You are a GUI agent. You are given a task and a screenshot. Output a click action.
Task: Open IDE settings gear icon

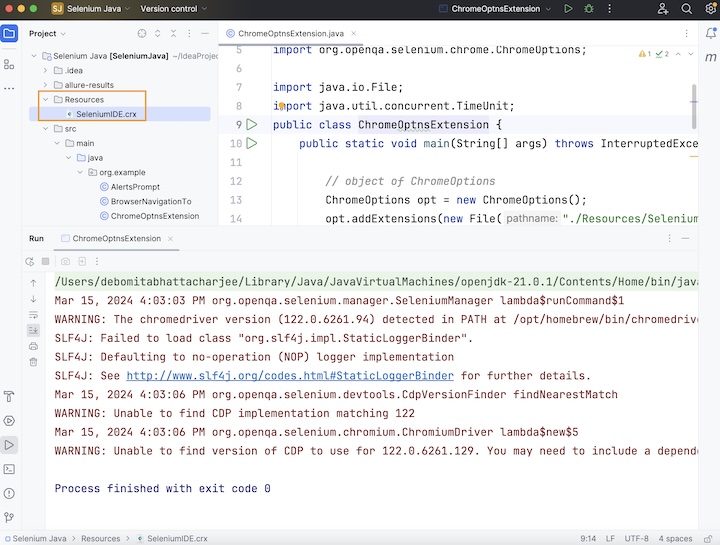coord(710,9)
